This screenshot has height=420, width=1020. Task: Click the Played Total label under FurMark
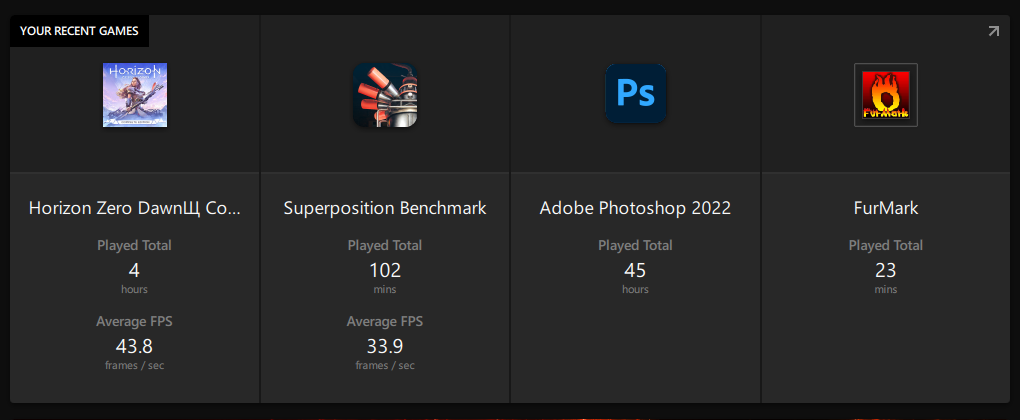[x=886, y=245]
